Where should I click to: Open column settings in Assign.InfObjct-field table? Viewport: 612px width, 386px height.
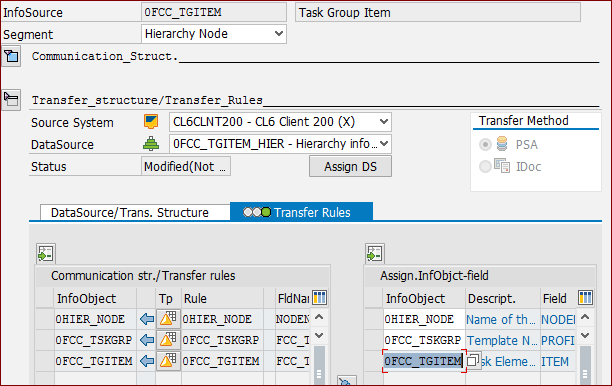585,298
